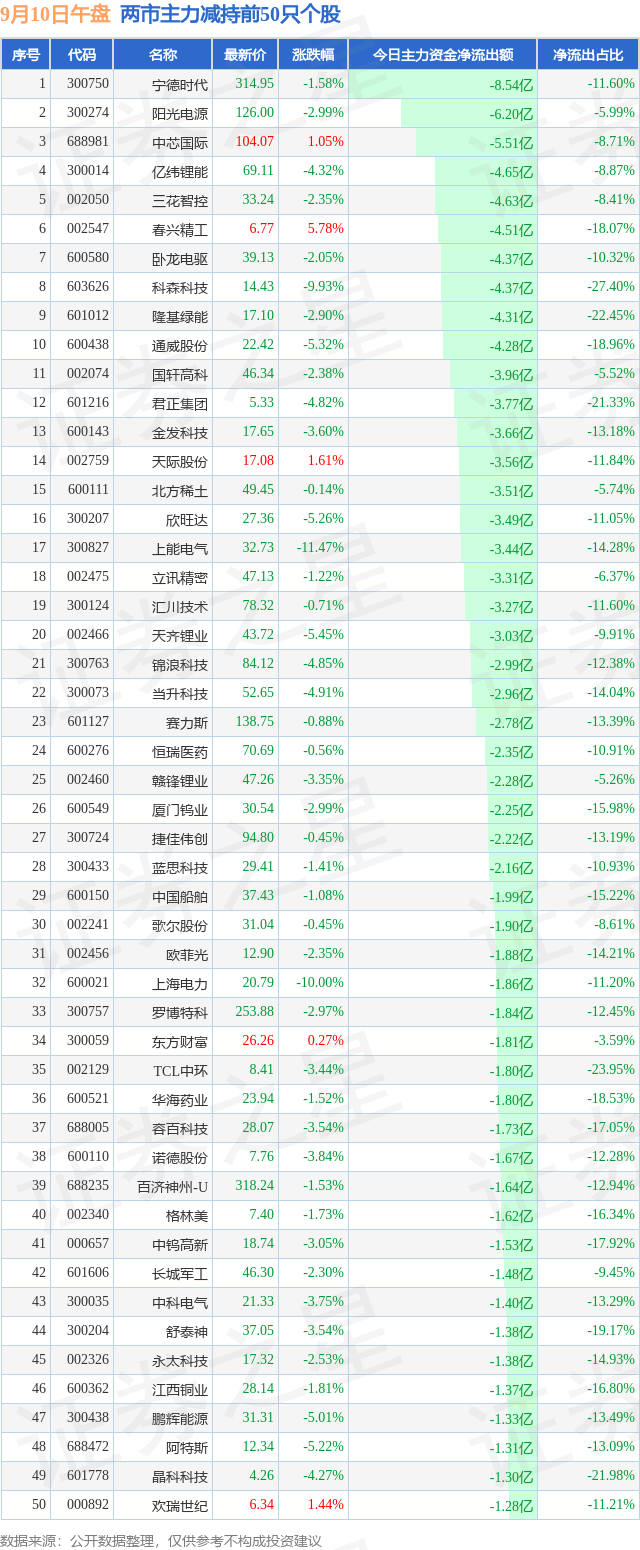Select the stock name 诺德股份
The image size is (640, 1550).
click(180, 1158)
